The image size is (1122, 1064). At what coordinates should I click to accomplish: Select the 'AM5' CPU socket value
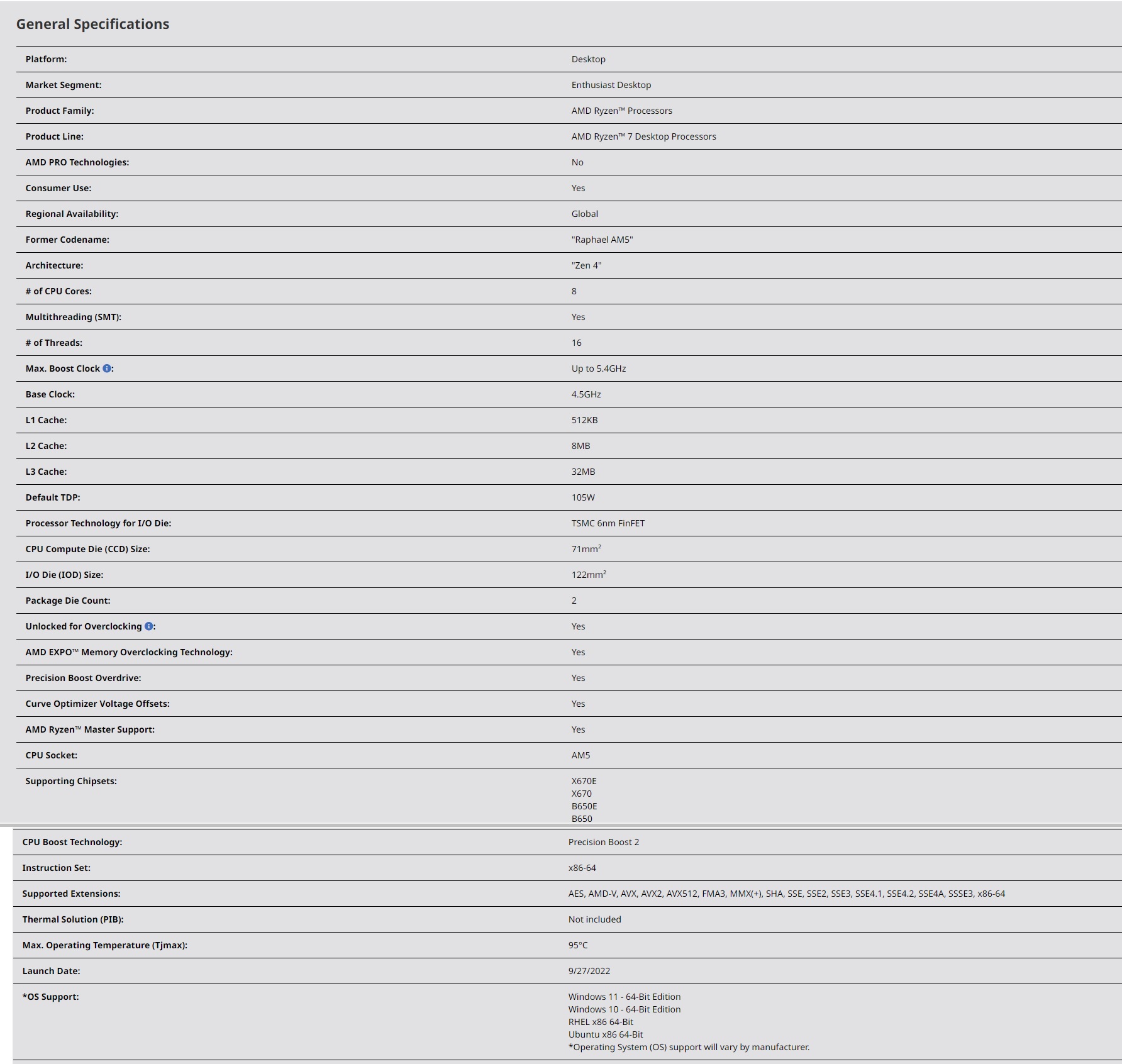click(581, 755)
